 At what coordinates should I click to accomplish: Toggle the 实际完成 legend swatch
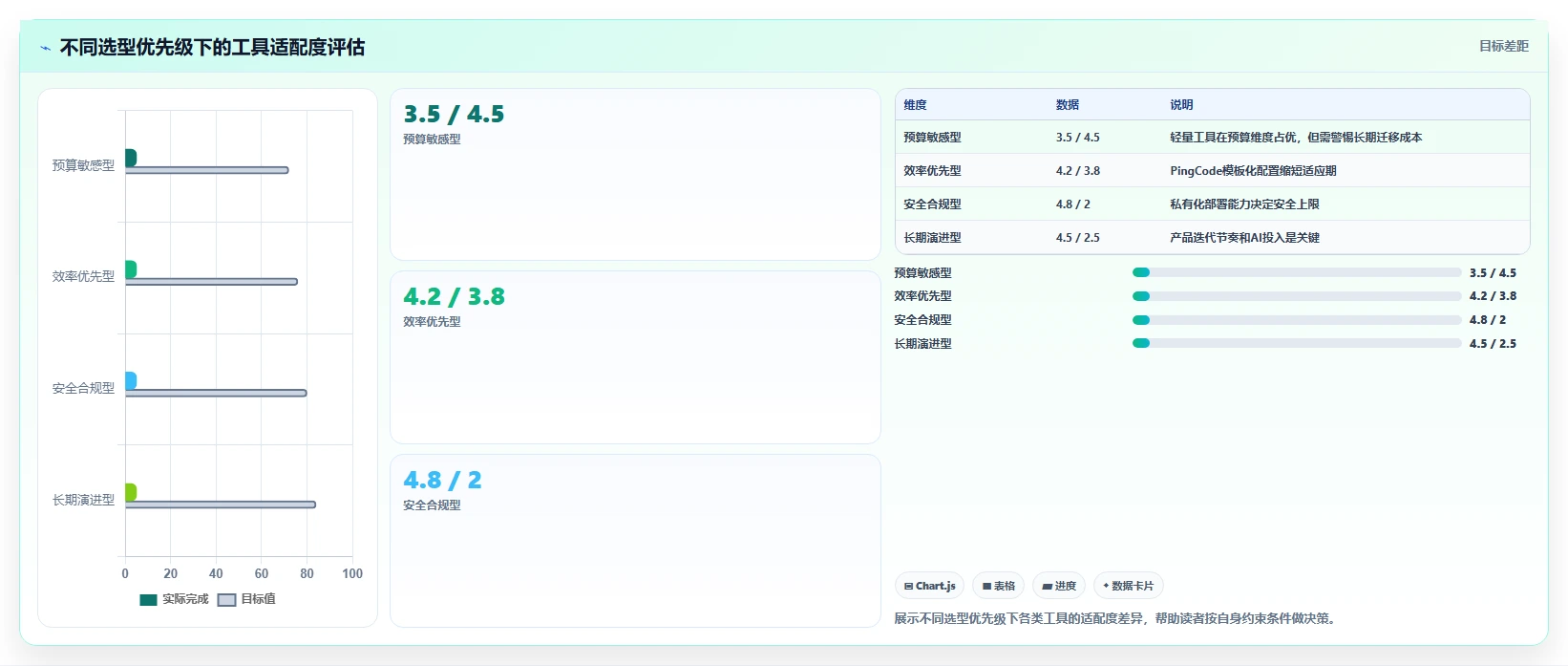[148, 600]
